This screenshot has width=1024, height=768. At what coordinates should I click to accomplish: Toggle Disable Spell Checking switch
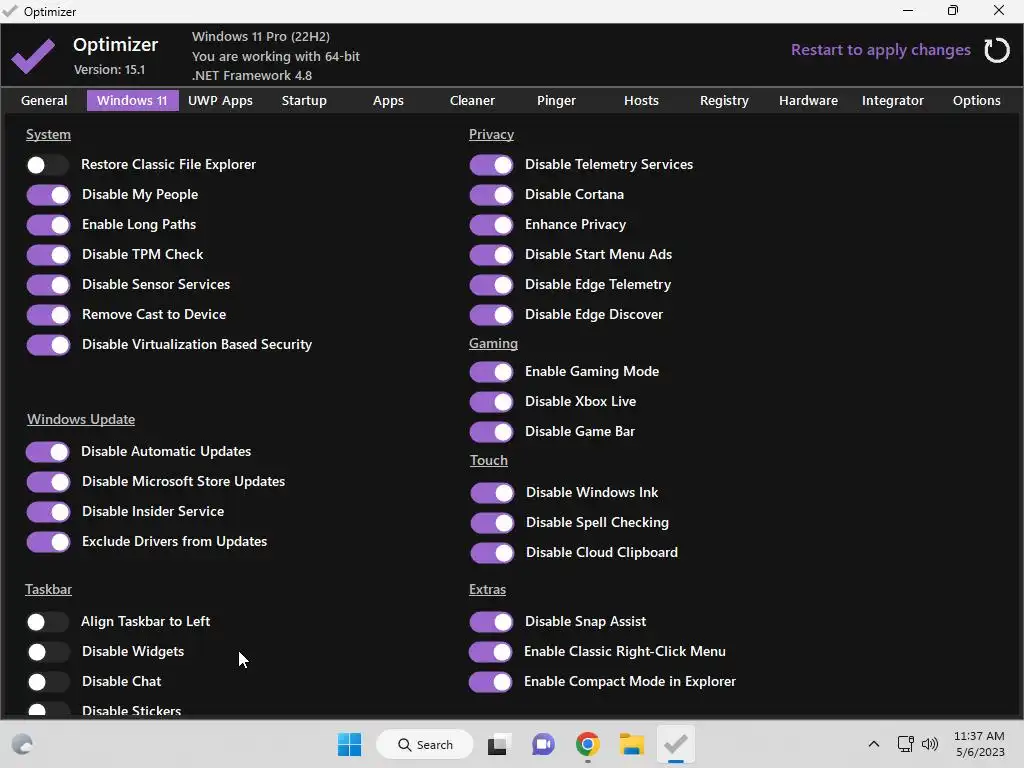pyautogui.click(x=492, y=522)
